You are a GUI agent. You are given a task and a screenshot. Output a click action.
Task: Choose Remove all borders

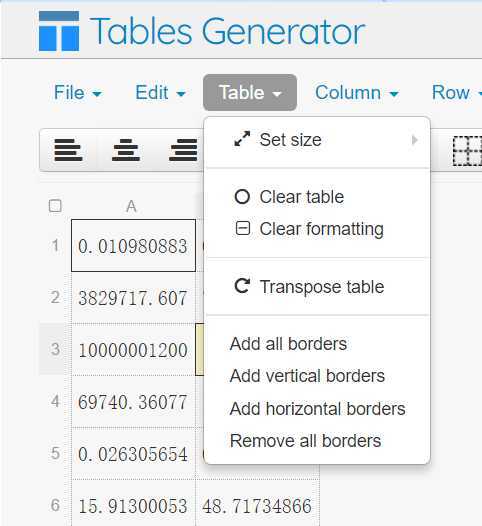click(317, 440)
